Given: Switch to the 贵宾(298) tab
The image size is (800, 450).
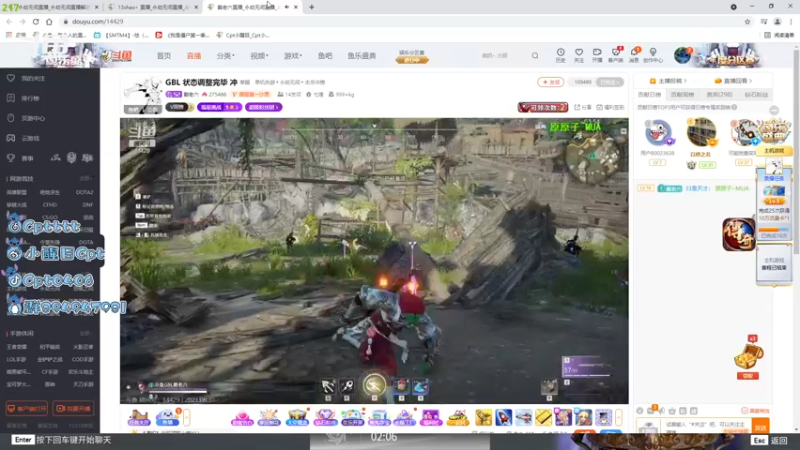Looking at the screenshot, I should click(x=719, y=95).
